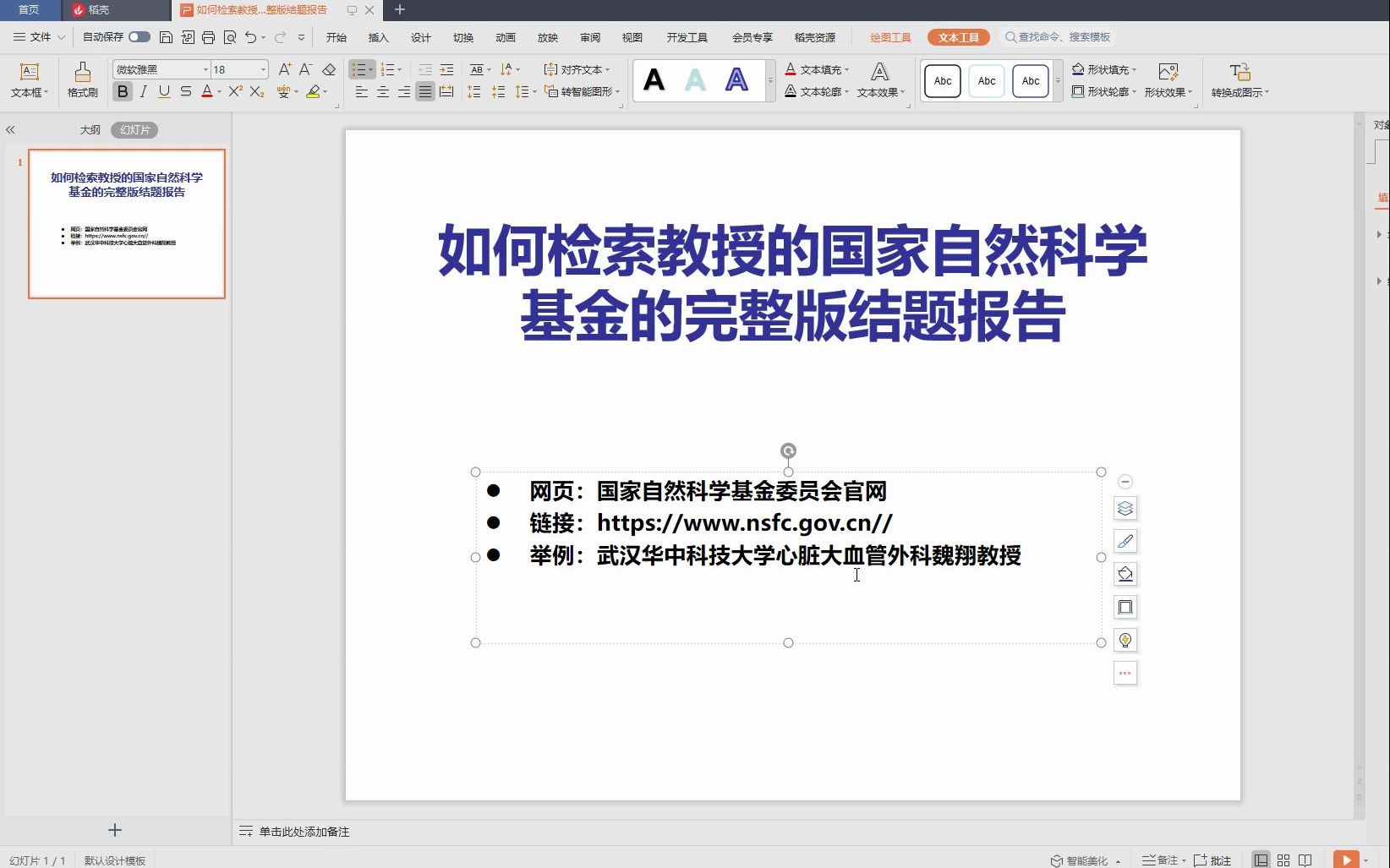Clear formatting with the eraser icon
Screen dimensions: 1390x868
(x=329, y=69)
